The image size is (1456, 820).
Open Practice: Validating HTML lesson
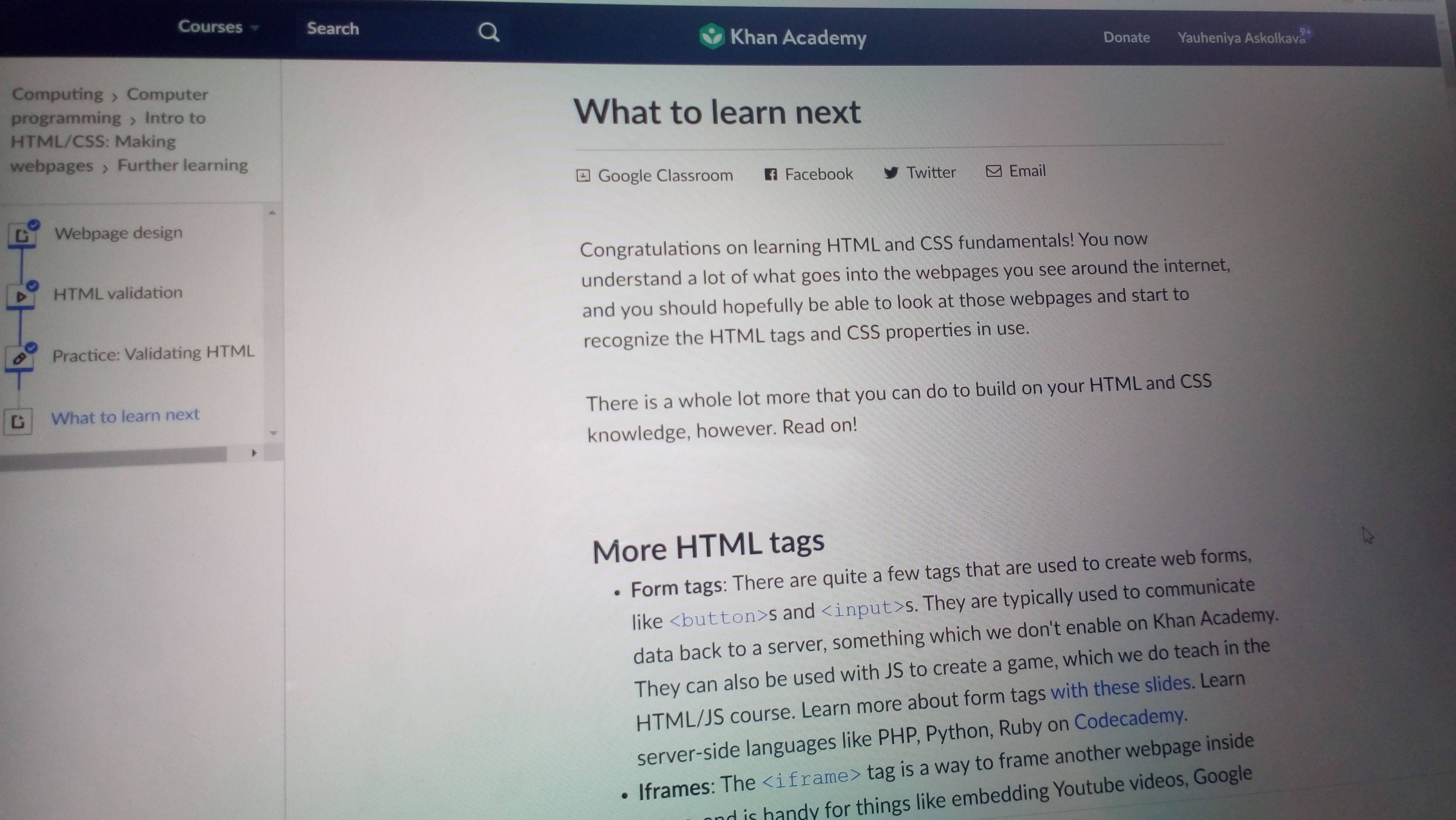tap(153, 354)
